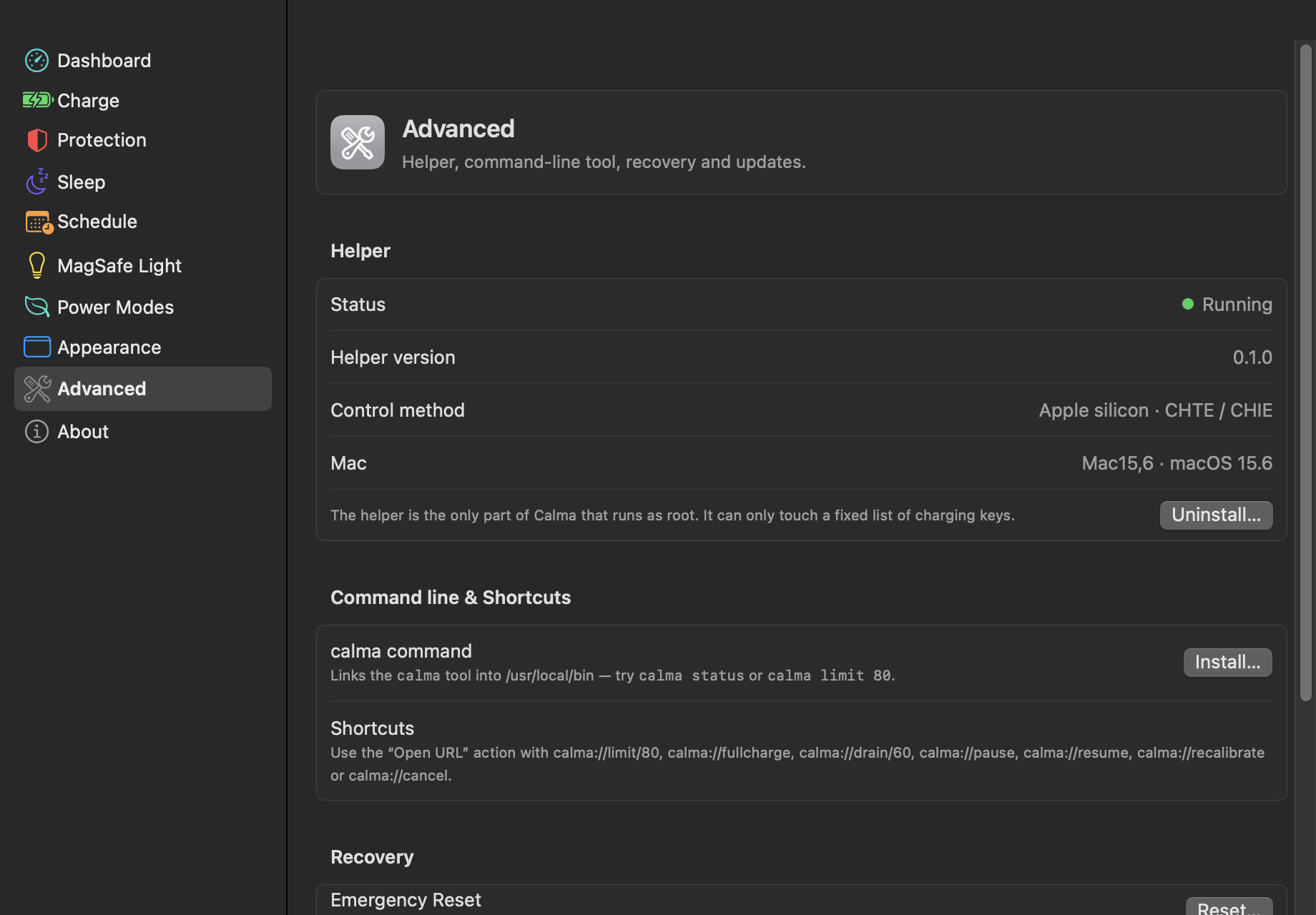The height and width of the screenshot is (915, 1316).
Task: Click the Emergency Reset title
Action: click(x=406, y=900)
